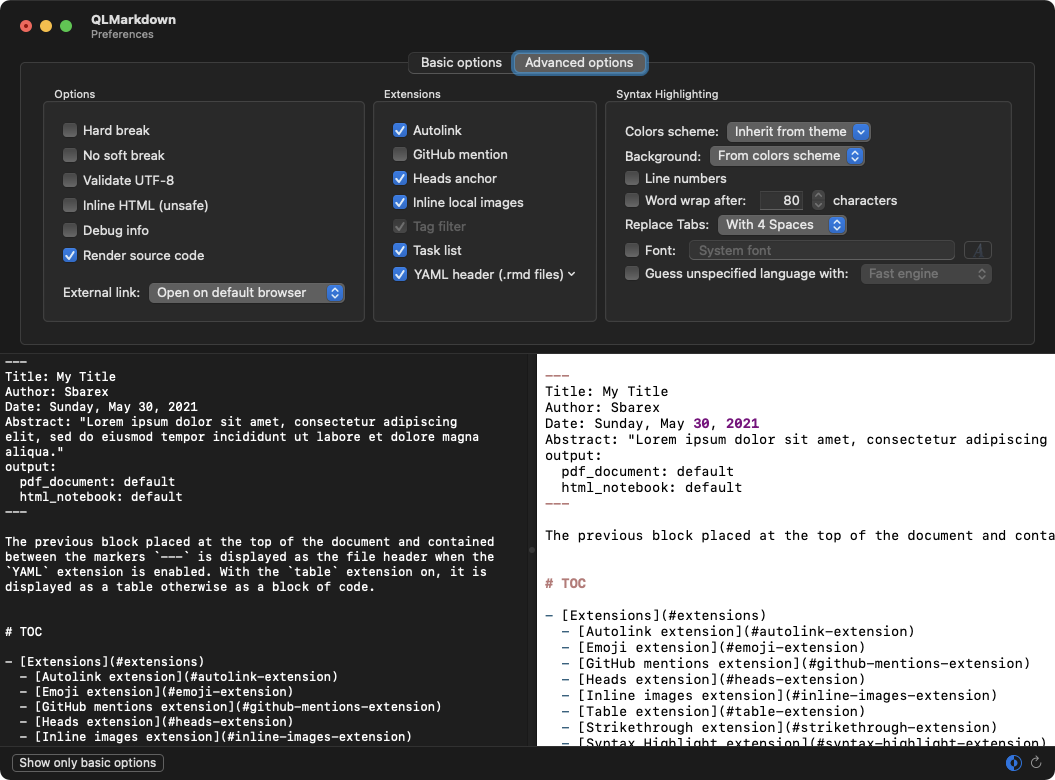Image resolution: width=1055 pixels, height=780 pixels.
Task: Enable the Line numbers option
Action: (632, 177)
